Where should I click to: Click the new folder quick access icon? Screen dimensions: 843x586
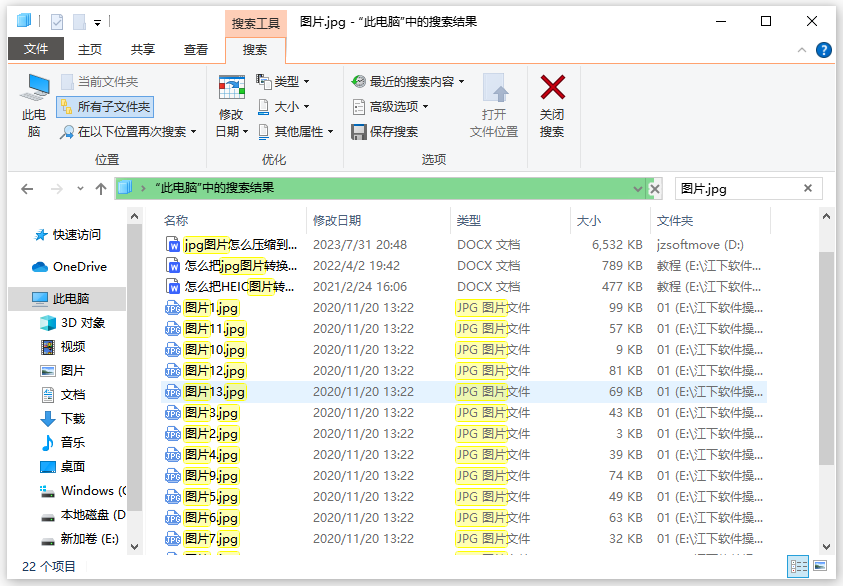tap(80, 22)
